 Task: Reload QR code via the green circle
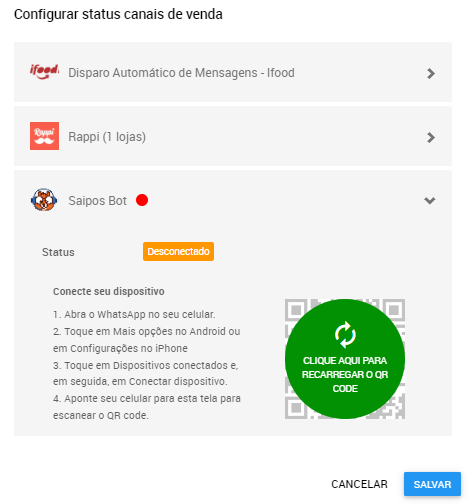tap(345, 359)
